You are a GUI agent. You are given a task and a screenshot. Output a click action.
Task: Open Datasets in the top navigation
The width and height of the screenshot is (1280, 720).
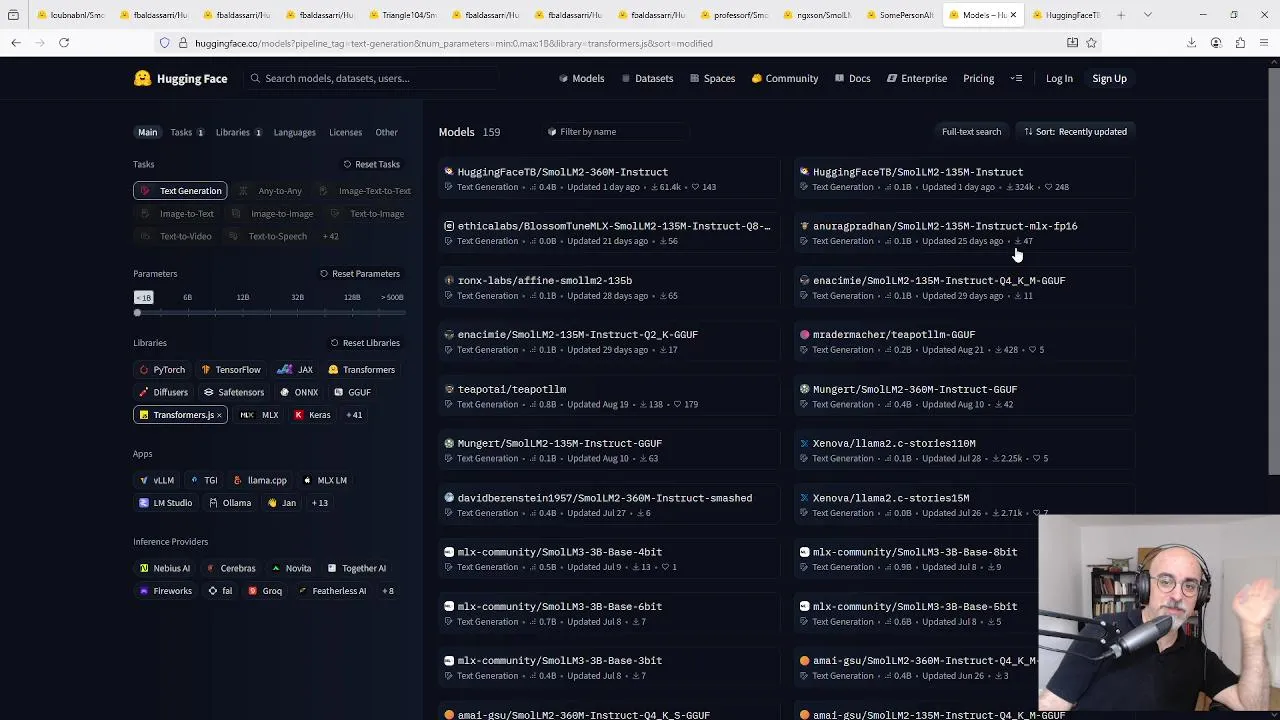pyautogui.click(x=647, y=78)
